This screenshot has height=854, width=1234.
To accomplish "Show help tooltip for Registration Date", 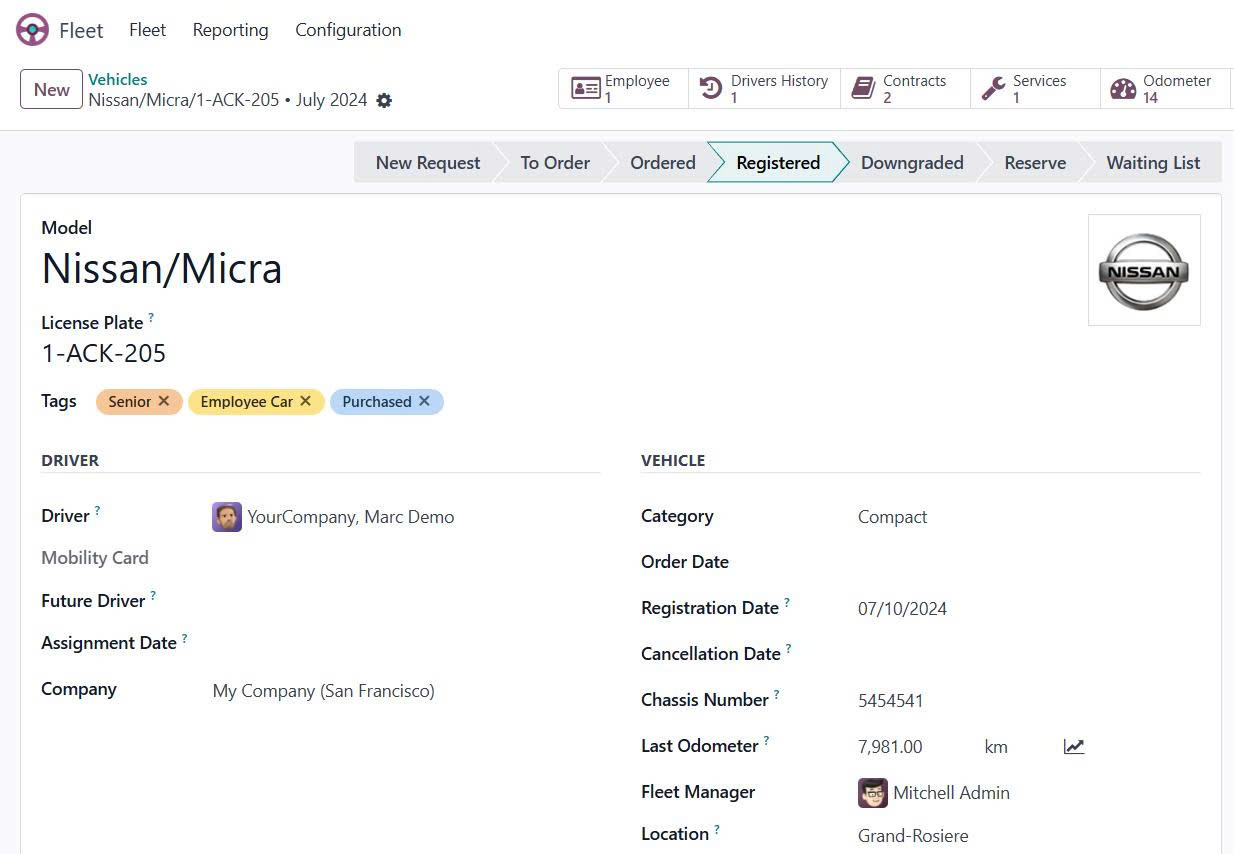I will click(x=786, y=602).
